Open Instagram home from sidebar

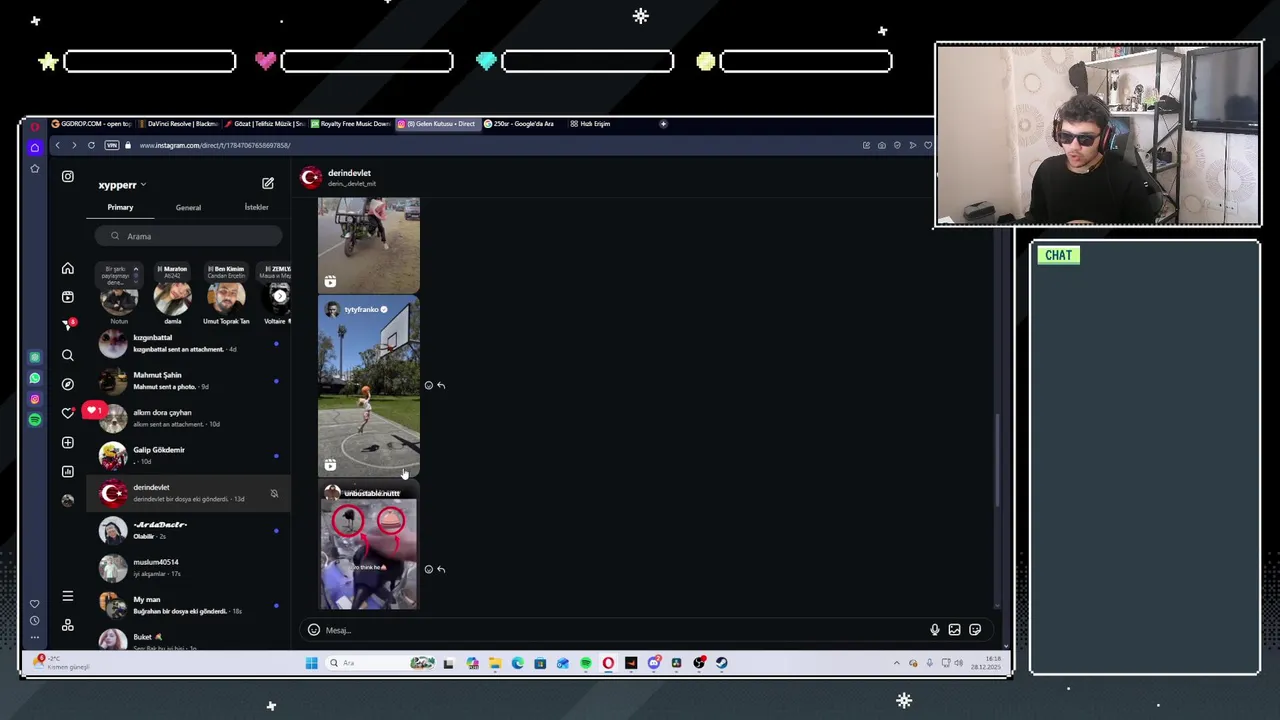tap(68, 268)
